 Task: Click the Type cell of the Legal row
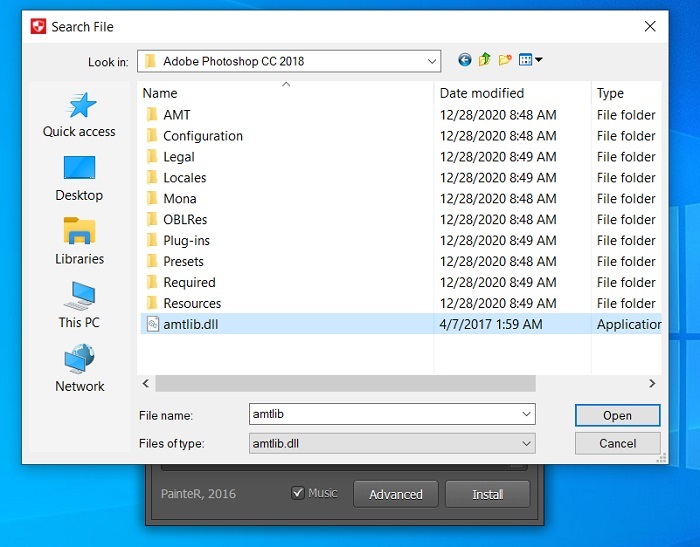pos(626,157)
